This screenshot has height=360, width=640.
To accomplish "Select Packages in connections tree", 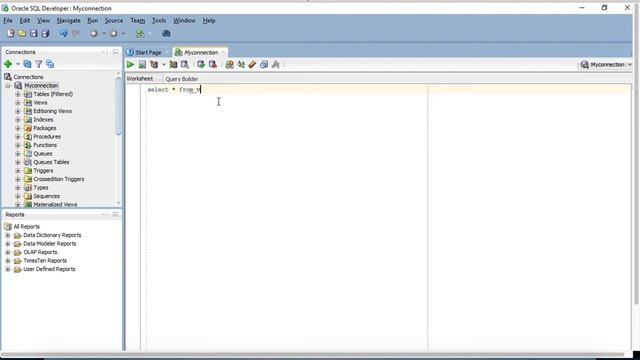I will 44,128.
